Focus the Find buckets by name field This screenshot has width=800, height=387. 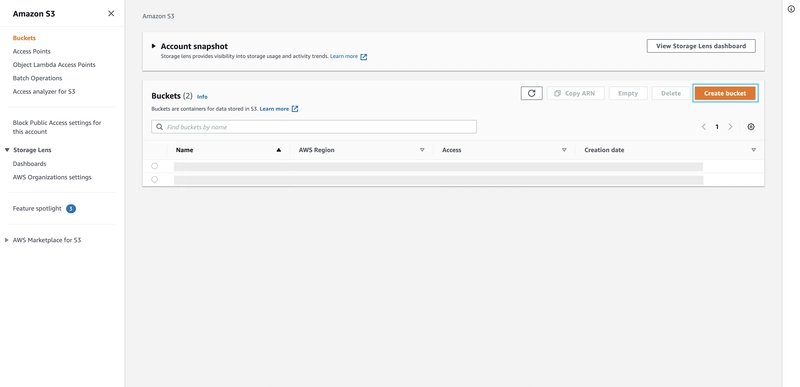314,127
